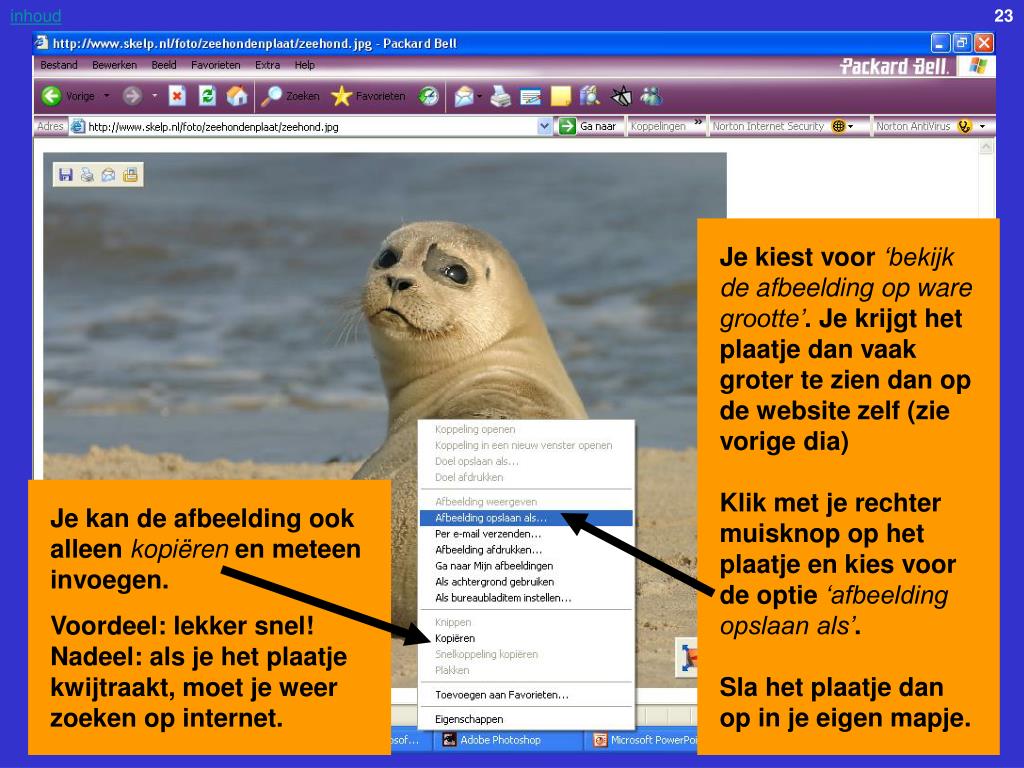
Task: Switch to Adobe Photoshop taskbar button
Action: click(507, 740)
